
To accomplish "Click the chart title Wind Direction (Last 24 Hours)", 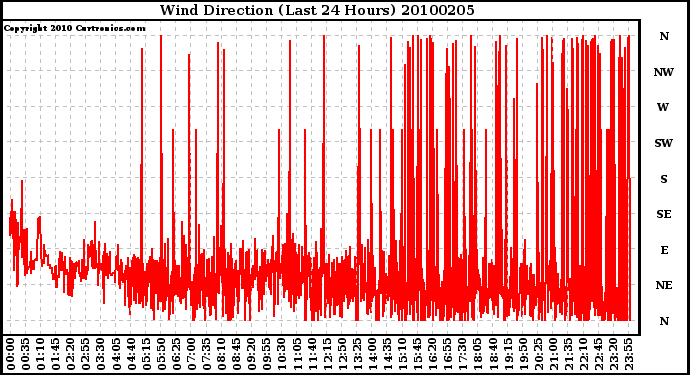I will pos(278,10).
